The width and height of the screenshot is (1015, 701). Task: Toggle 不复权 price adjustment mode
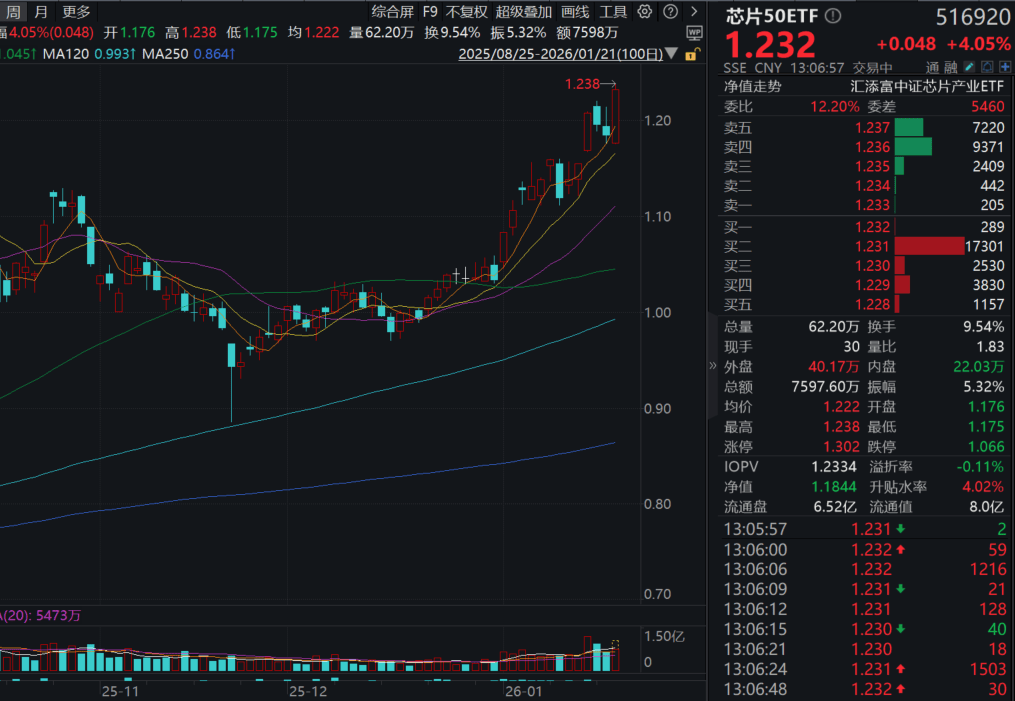coord(466,12)
